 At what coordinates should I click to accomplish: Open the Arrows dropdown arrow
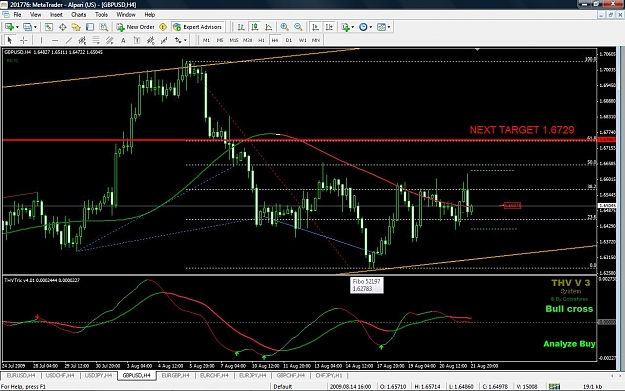click(x=185, y=40)
